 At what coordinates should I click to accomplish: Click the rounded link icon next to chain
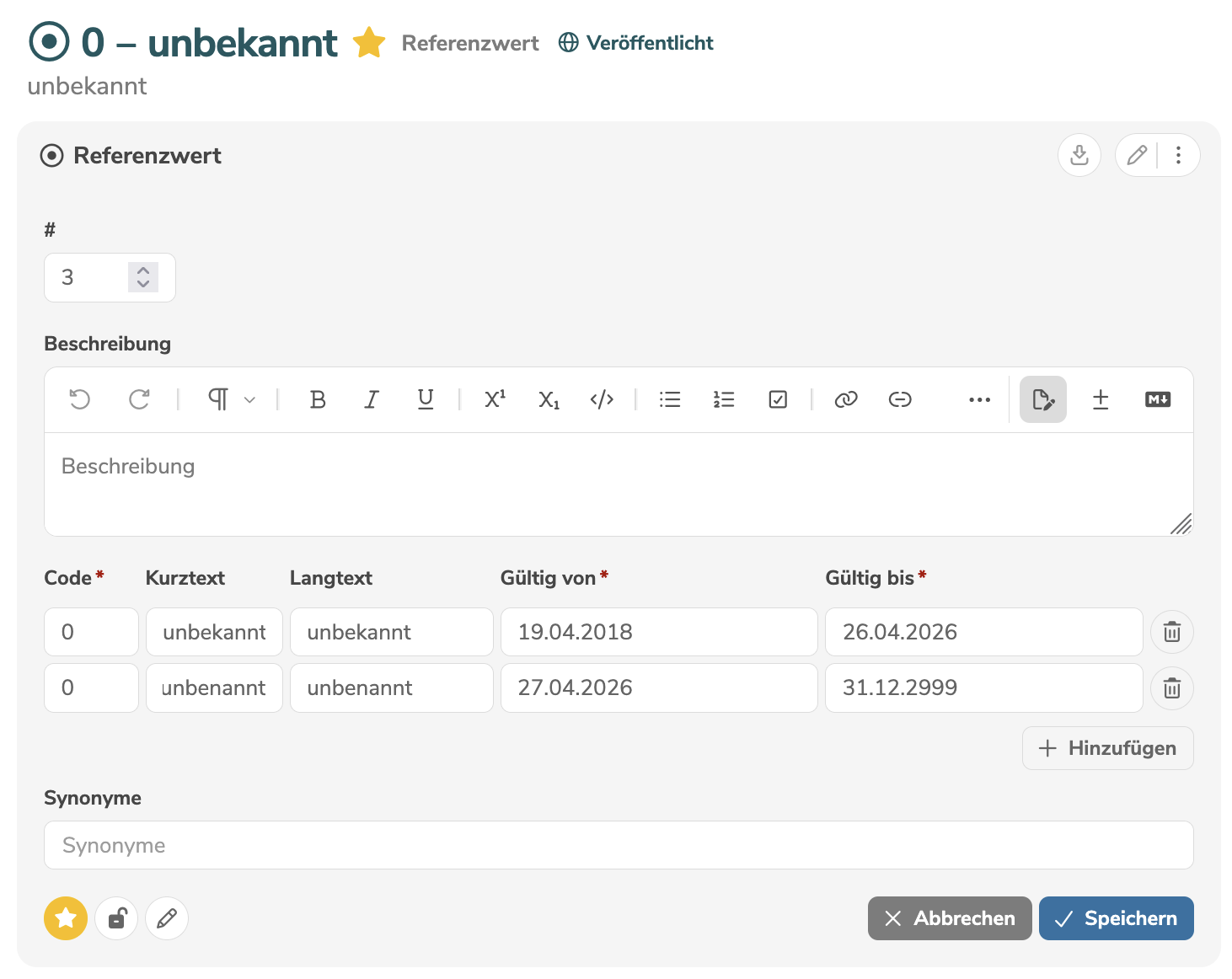[900, 399]
